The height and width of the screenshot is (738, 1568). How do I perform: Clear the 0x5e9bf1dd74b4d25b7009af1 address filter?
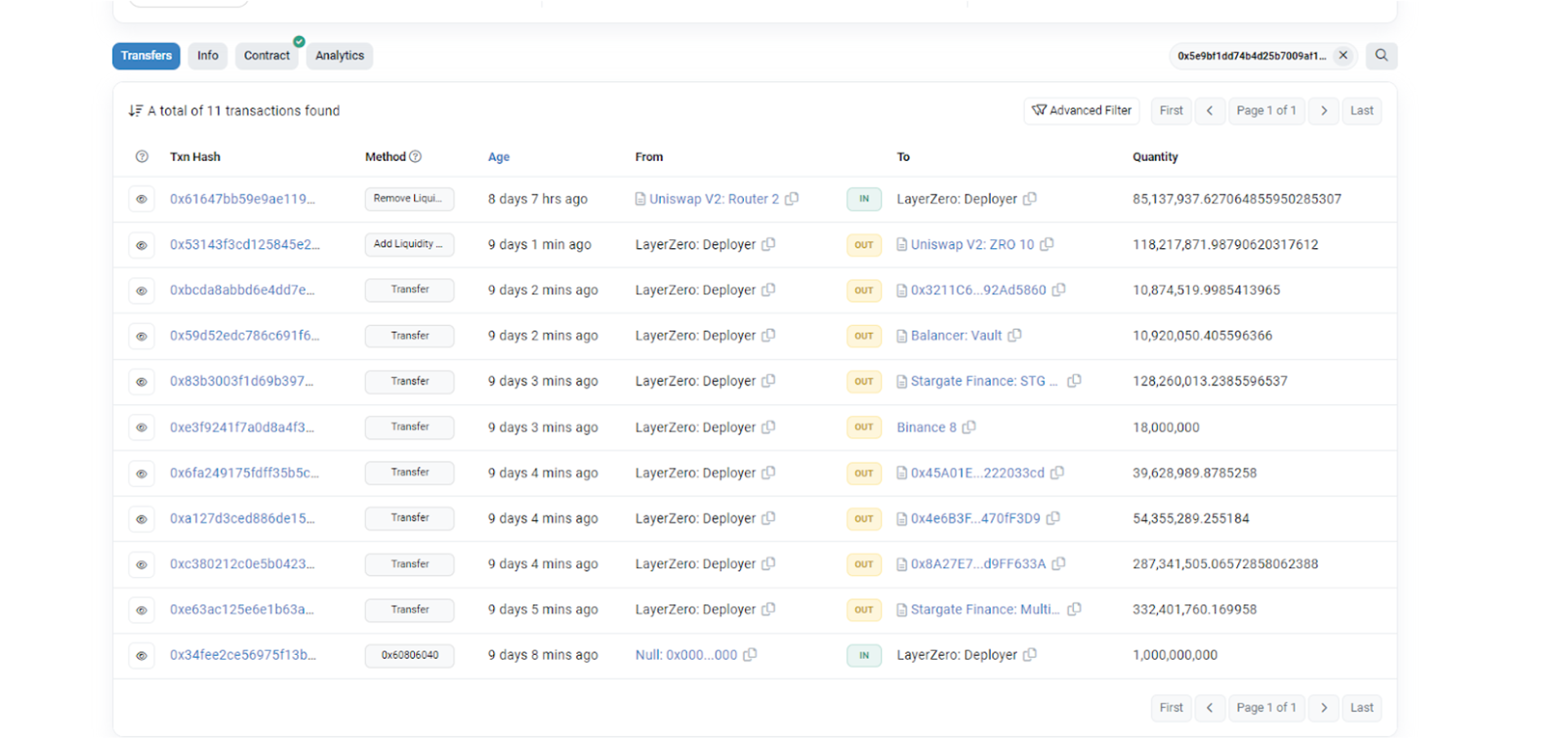coord(1343,56)
